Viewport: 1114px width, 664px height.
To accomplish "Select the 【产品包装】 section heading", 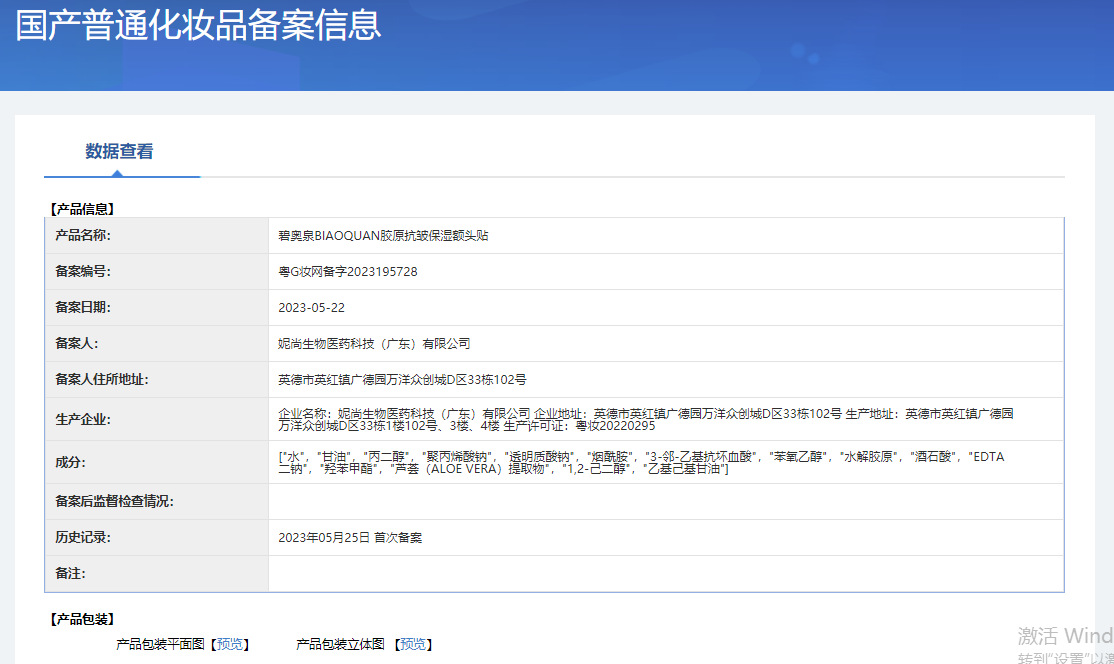I will pos(82,619).
